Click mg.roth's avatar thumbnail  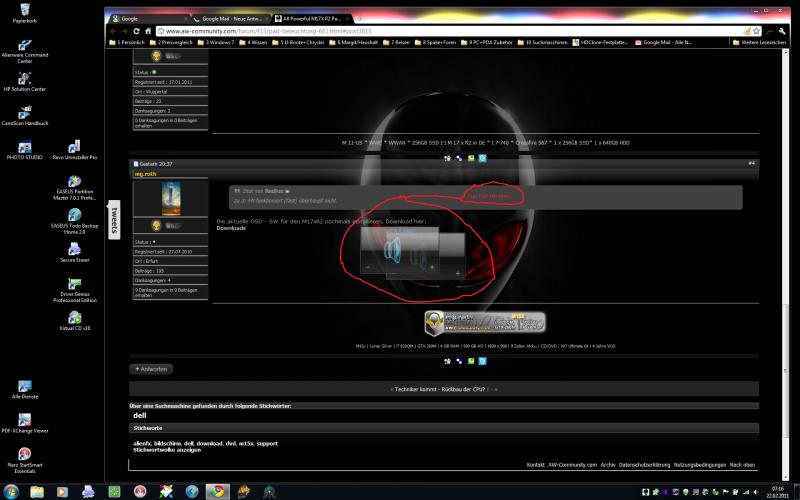coord(170,198)
